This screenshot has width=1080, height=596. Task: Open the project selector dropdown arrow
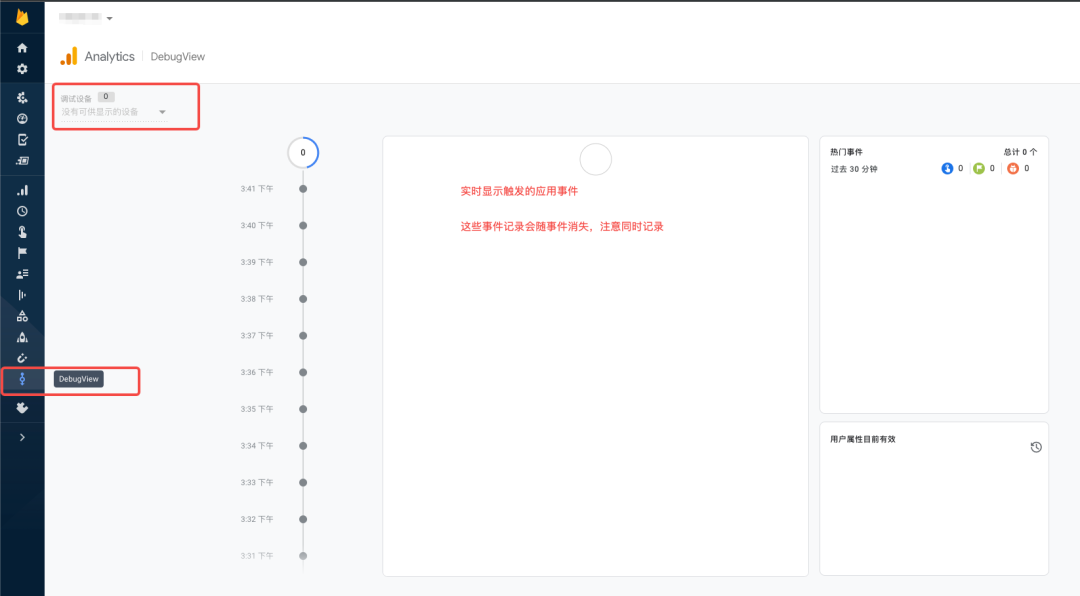tap(110, 19)
